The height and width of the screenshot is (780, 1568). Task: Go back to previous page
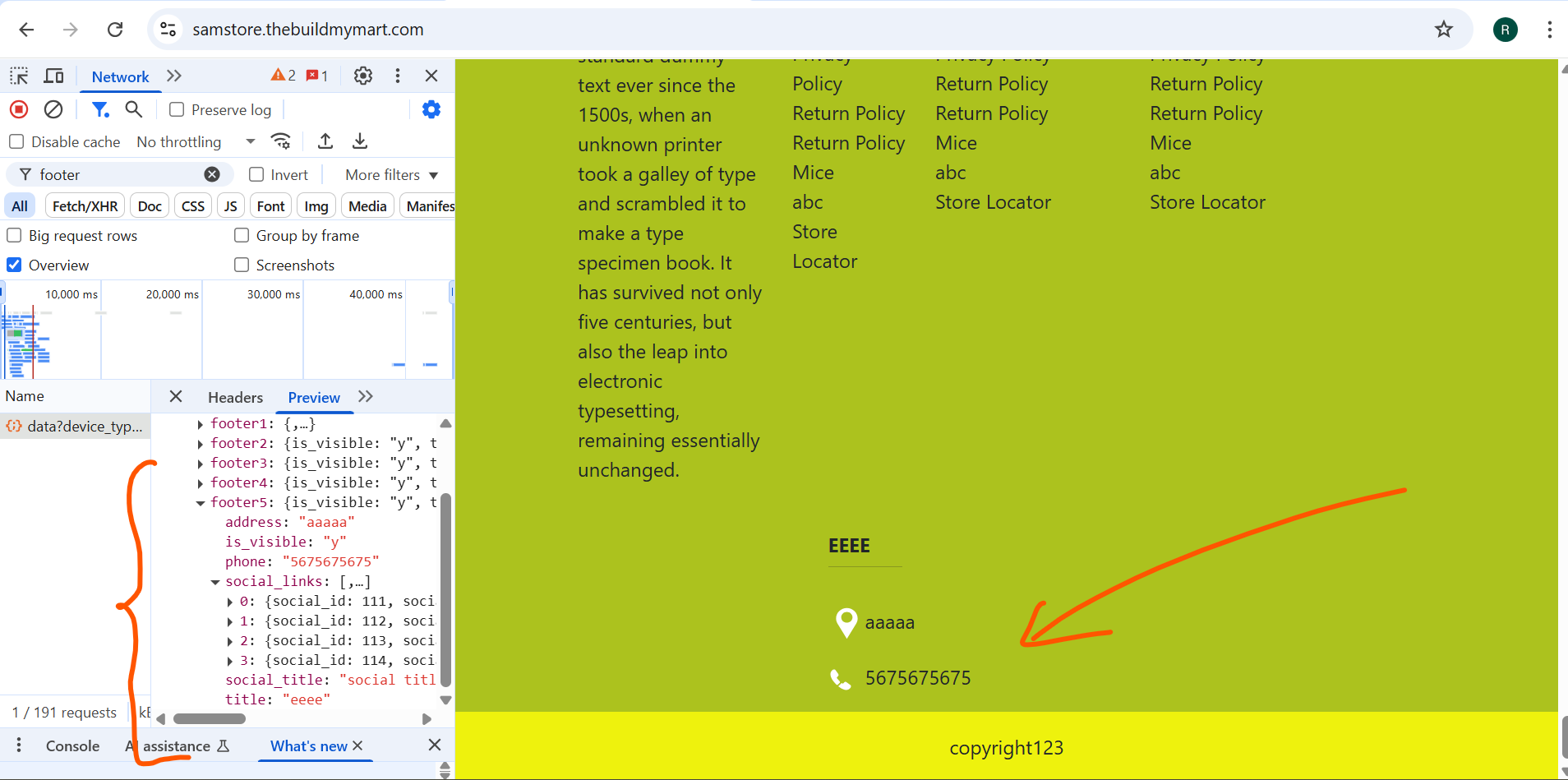pyautogui.click(x=26, y=30)
